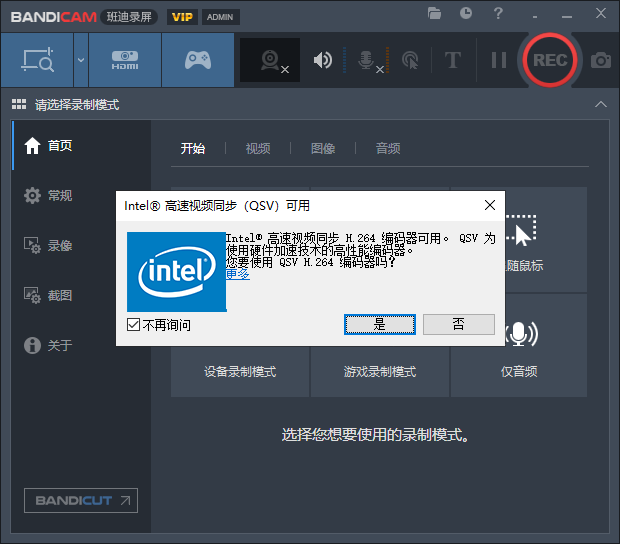
Task: Open the scheduled recording clock icon
Action: click(466, 13)
